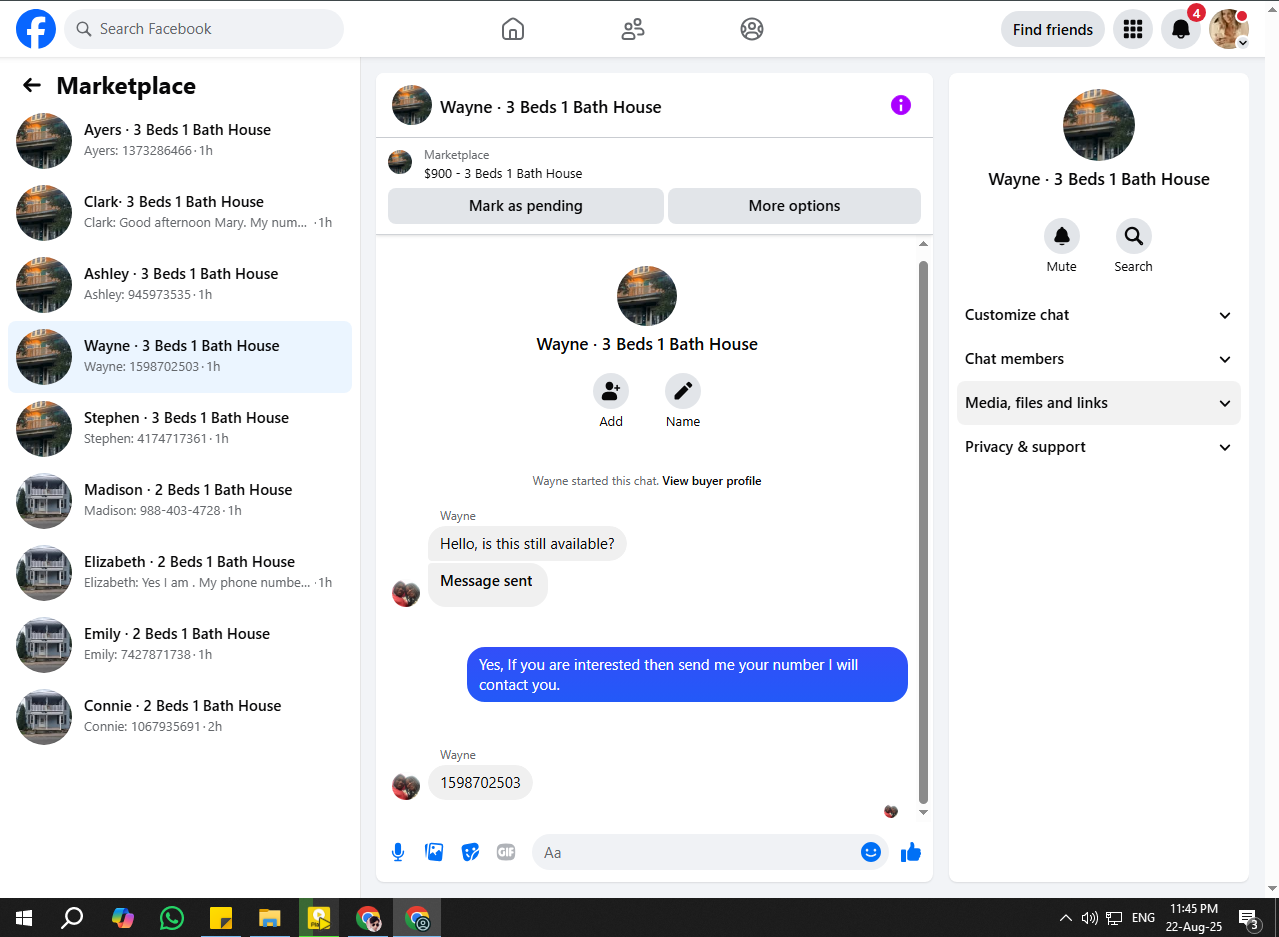Search within the conversation

click(1134, 236)
